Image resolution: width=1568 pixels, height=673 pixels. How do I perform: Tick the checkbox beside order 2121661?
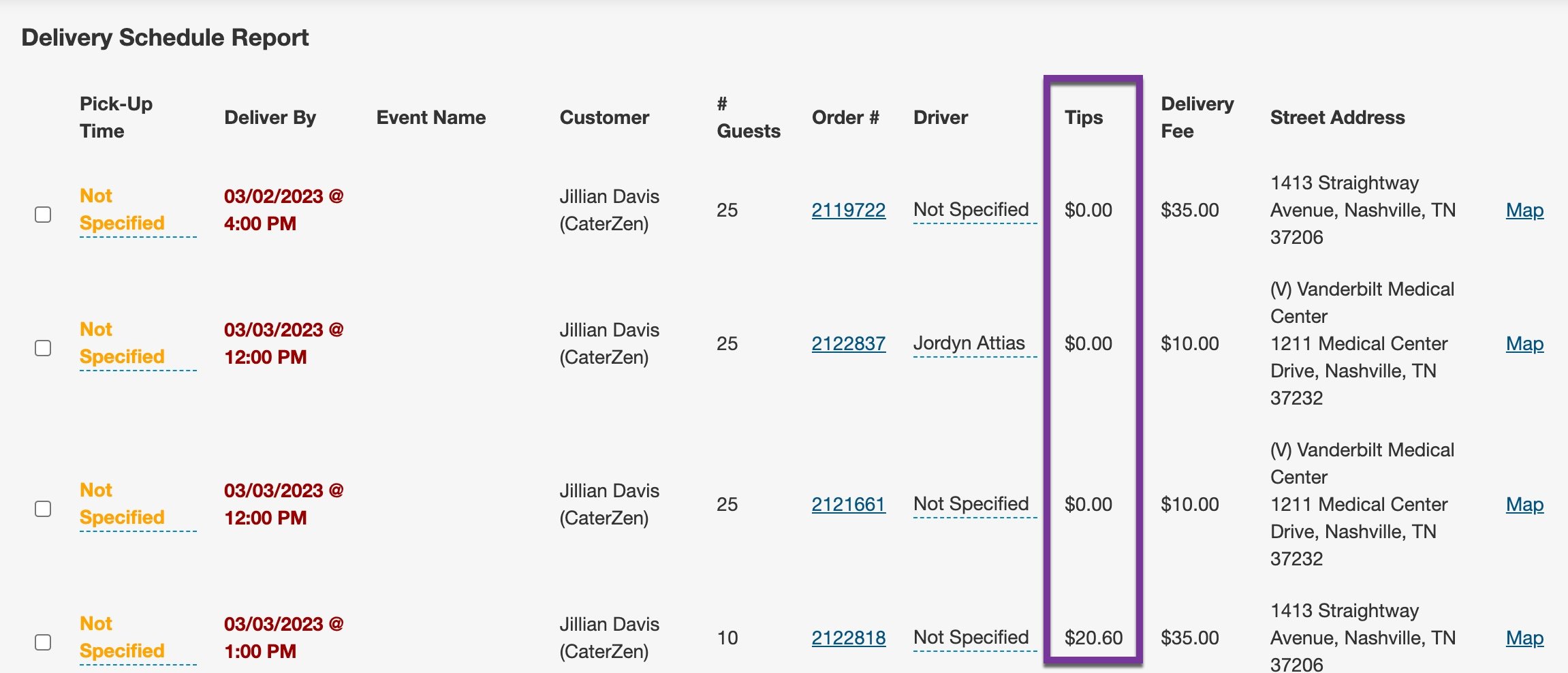(x=42, y=509)
